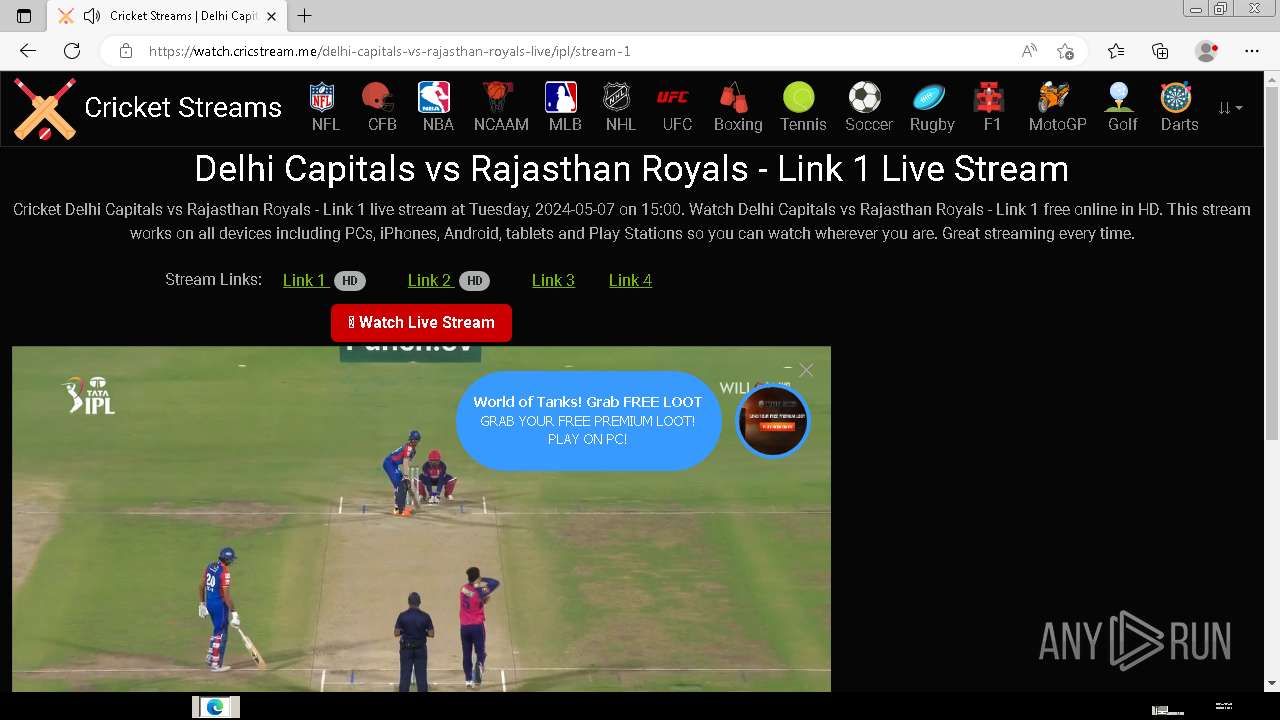The height and width of the screenshot is (720, 1280).
Task: Go to MotoGP streams
Action: (1057, 107)
